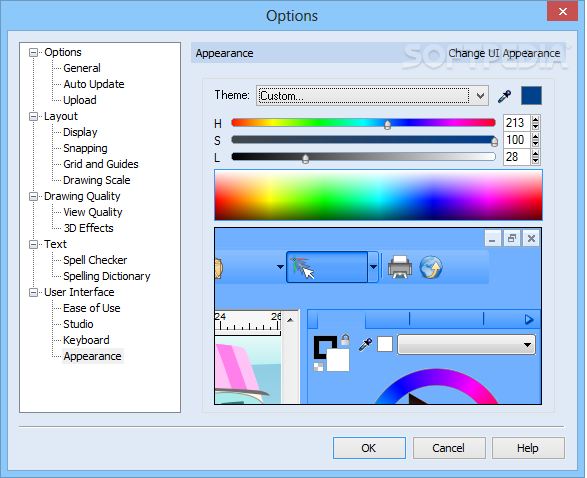Viewport: 587px width, 478px height.
Task: Click the preview minimize icon
Action: point(492,238)
